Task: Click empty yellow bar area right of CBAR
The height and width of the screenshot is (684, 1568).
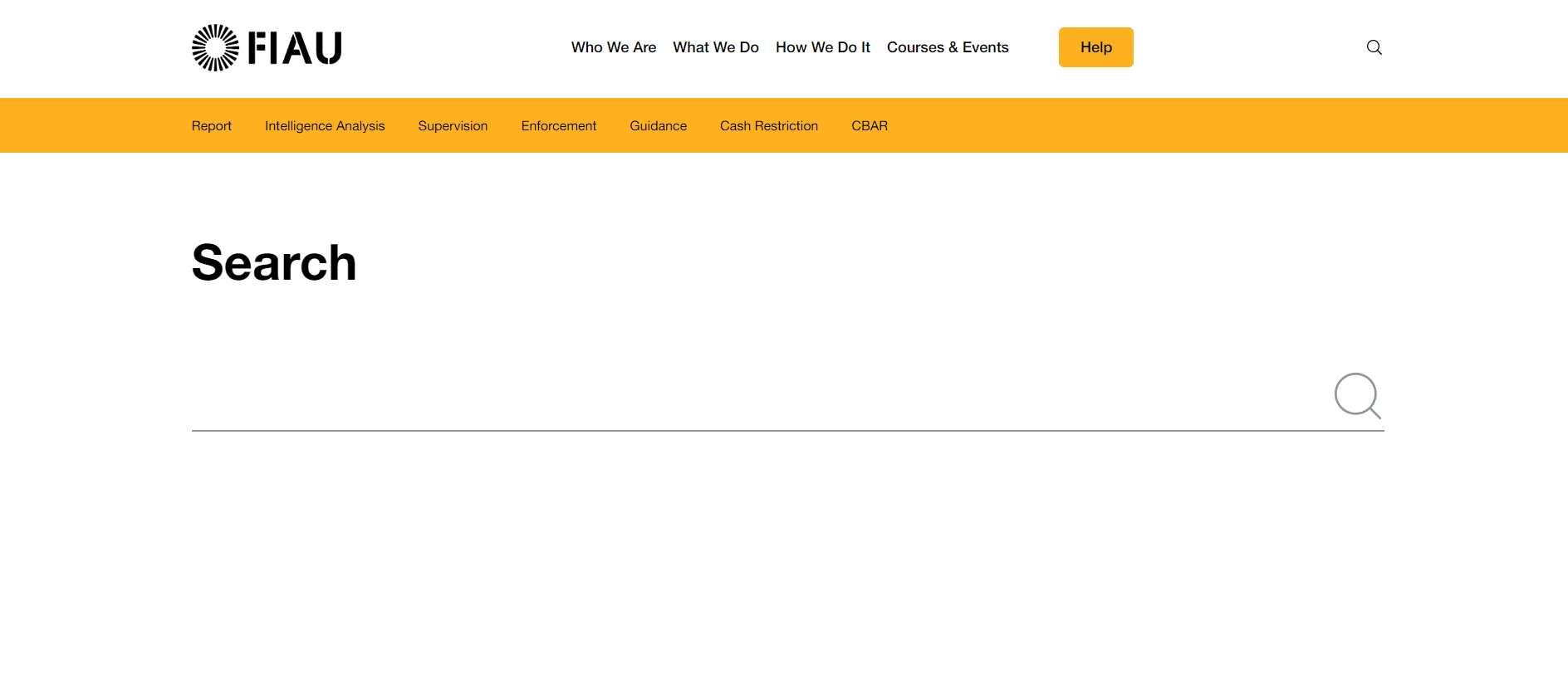Action: pos(1204,125)
